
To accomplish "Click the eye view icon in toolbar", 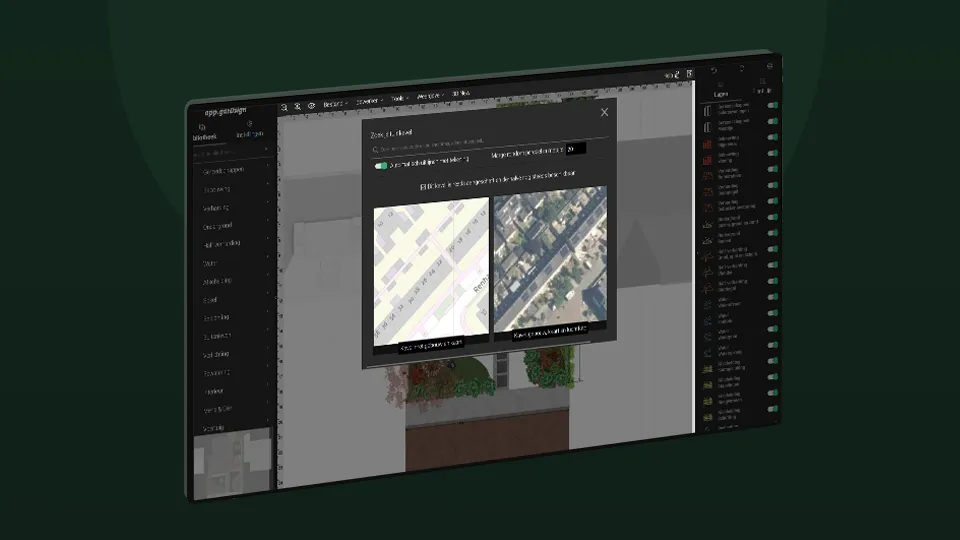I will (x=311, y=105).
